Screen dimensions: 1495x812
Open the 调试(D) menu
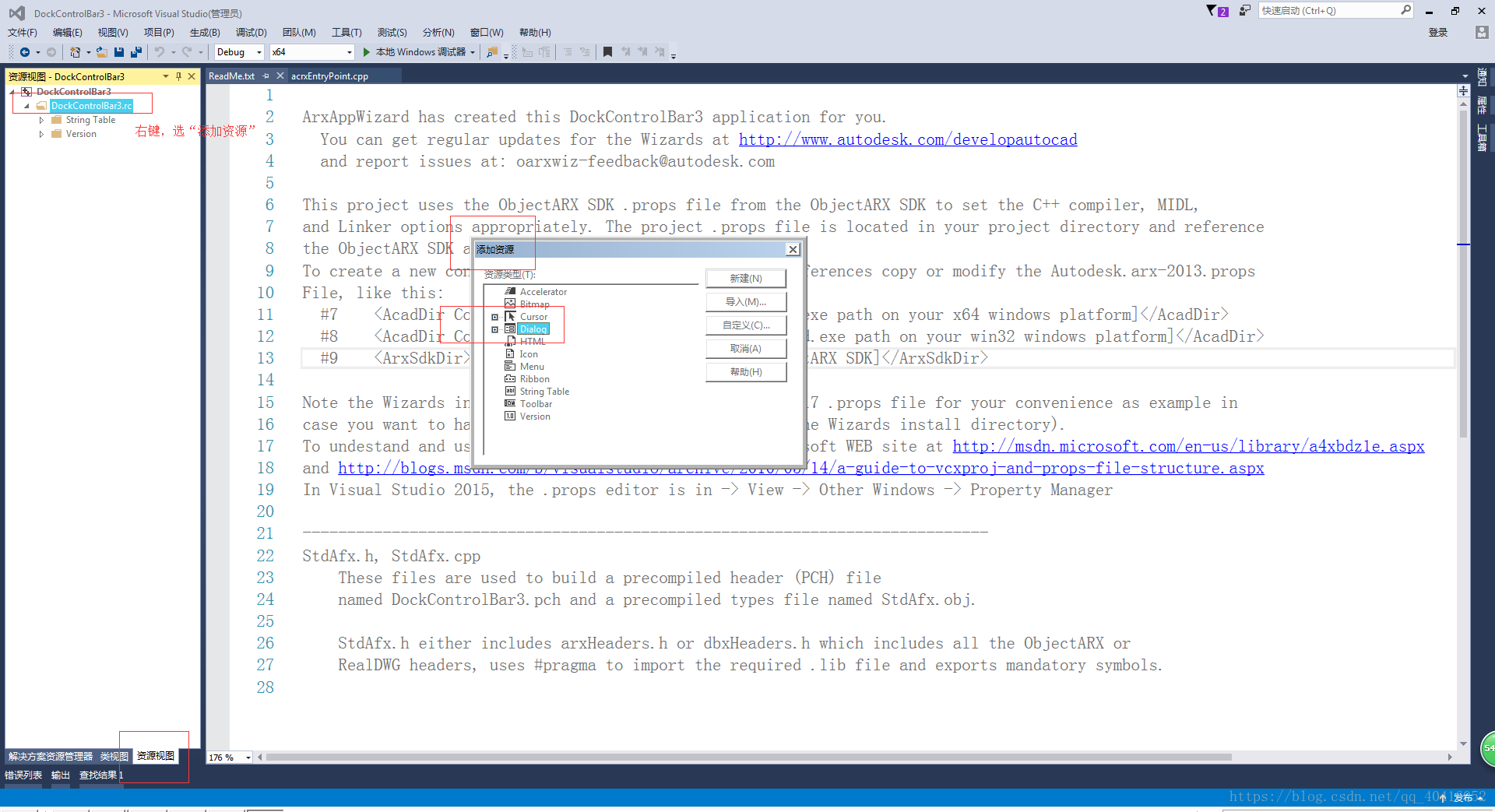coord(252,32)
